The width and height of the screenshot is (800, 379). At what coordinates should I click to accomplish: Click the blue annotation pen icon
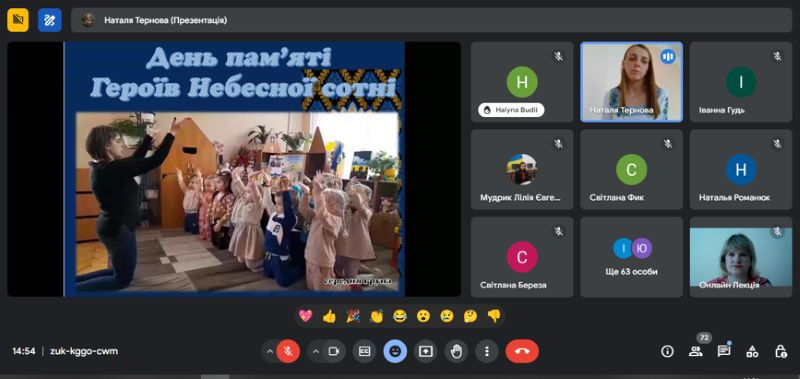(49, 20)
